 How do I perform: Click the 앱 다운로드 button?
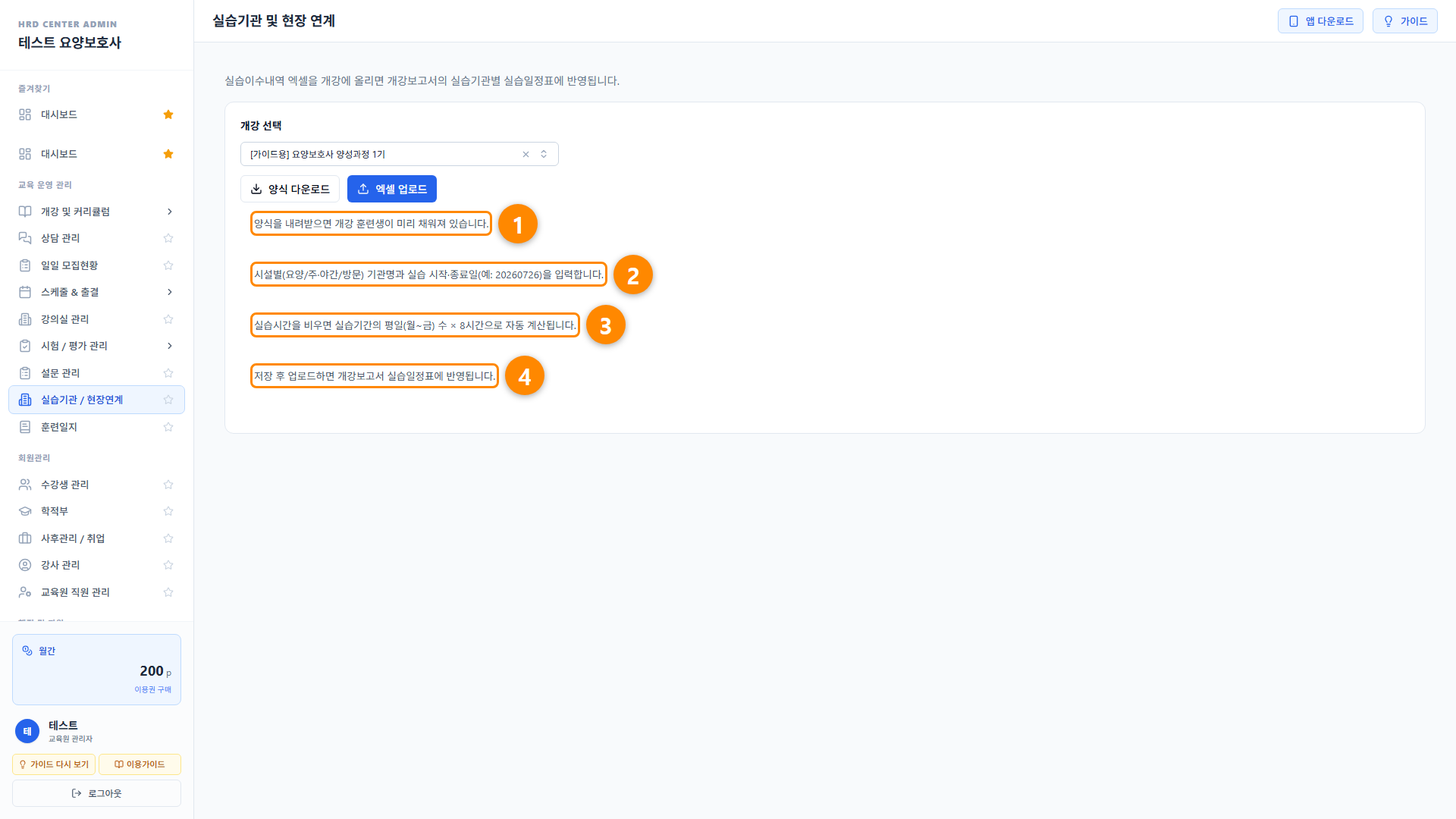tap(1320, 21)
